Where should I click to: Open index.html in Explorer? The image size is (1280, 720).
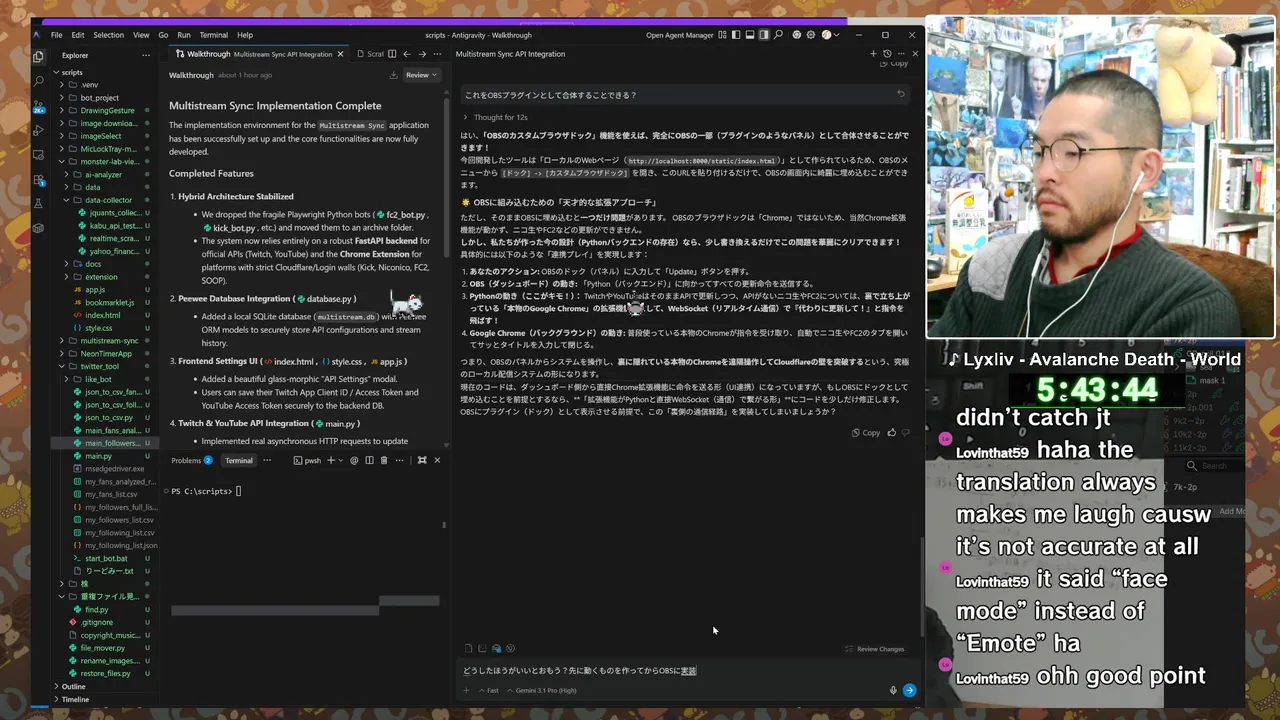[103, 315]
